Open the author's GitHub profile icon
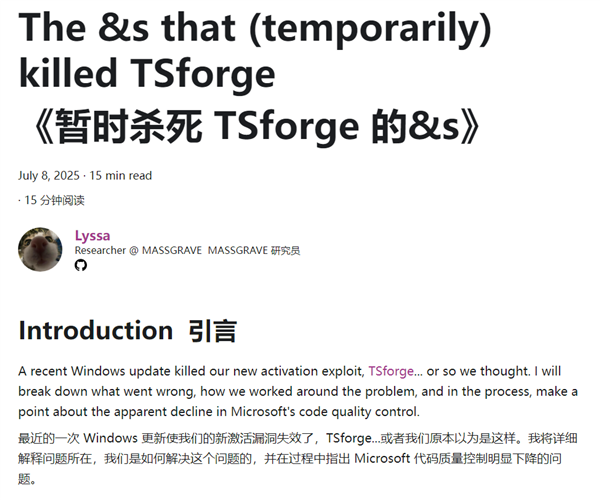The image size is (600, 500). coord(81,265)
